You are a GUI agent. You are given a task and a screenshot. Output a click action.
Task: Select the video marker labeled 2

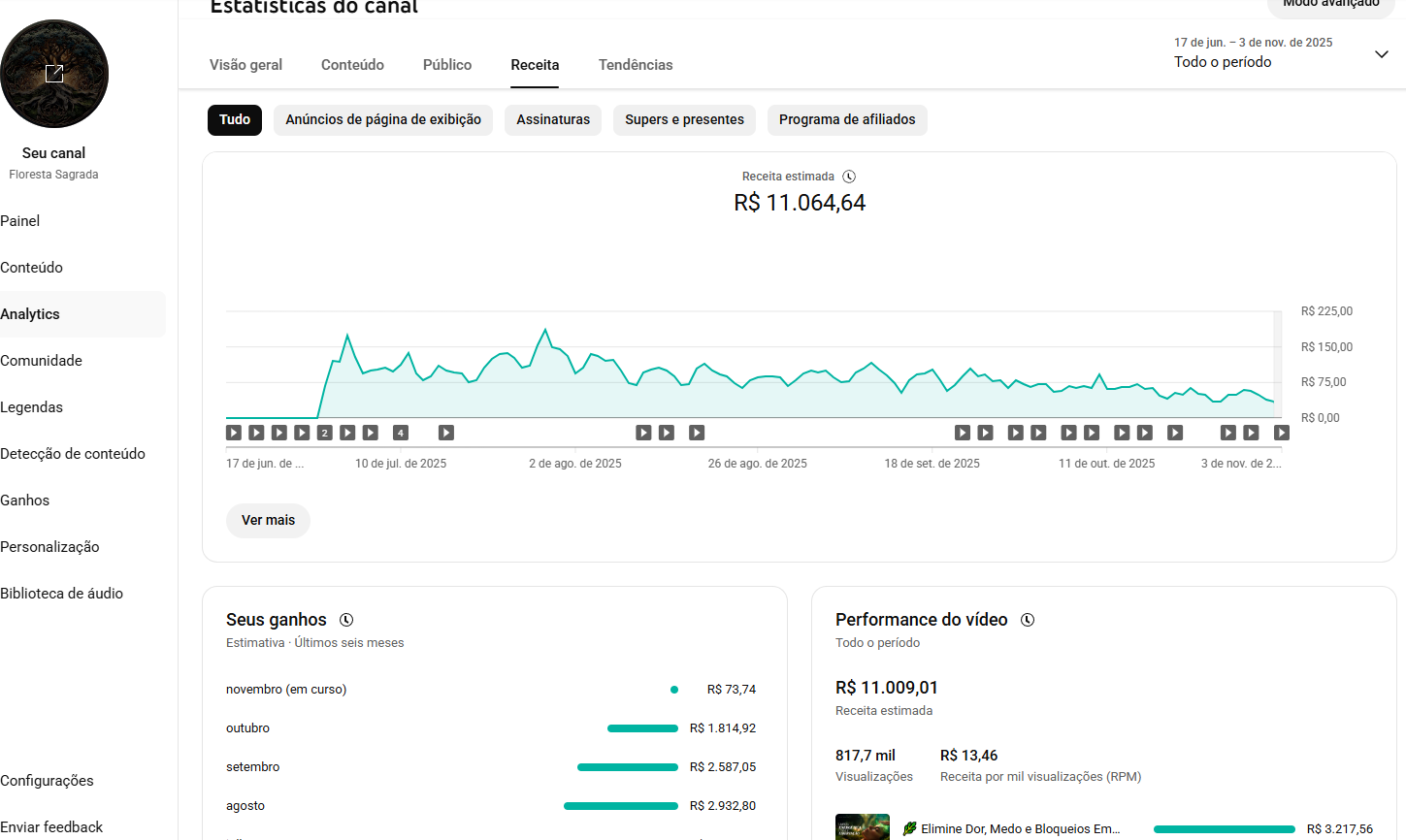click(325, 433)
